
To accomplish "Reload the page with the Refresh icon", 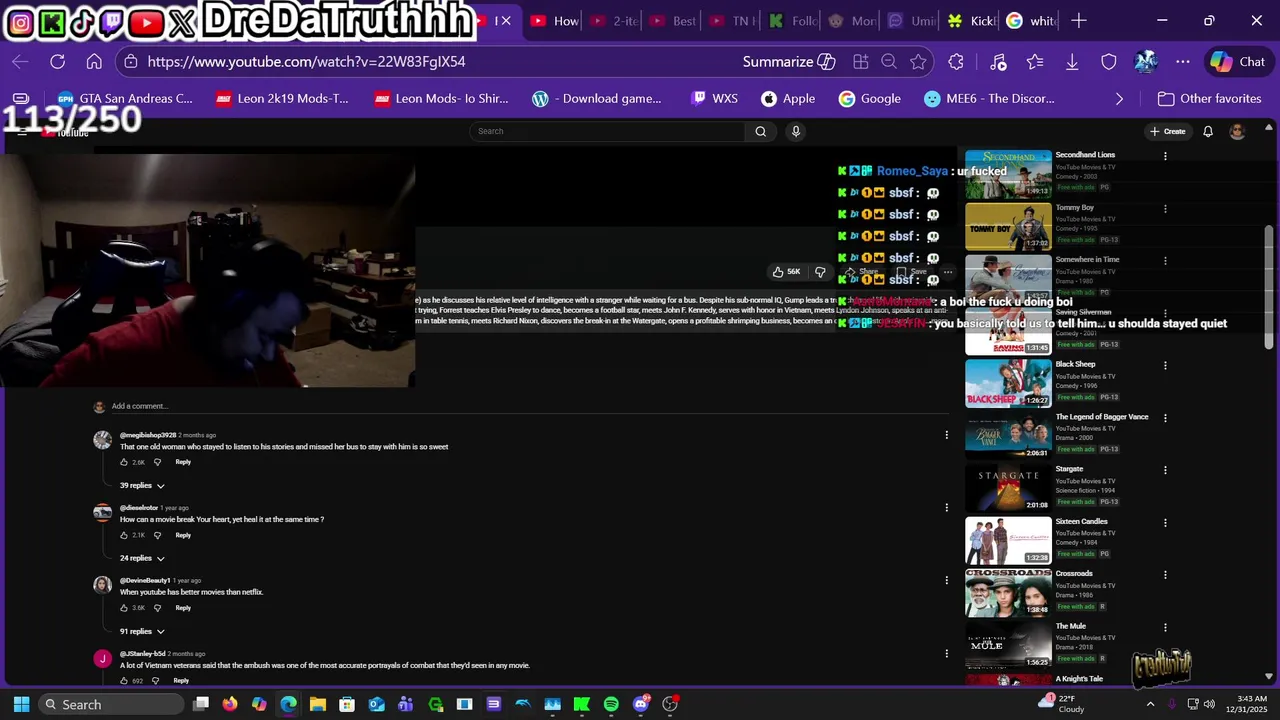I will 57,62.
